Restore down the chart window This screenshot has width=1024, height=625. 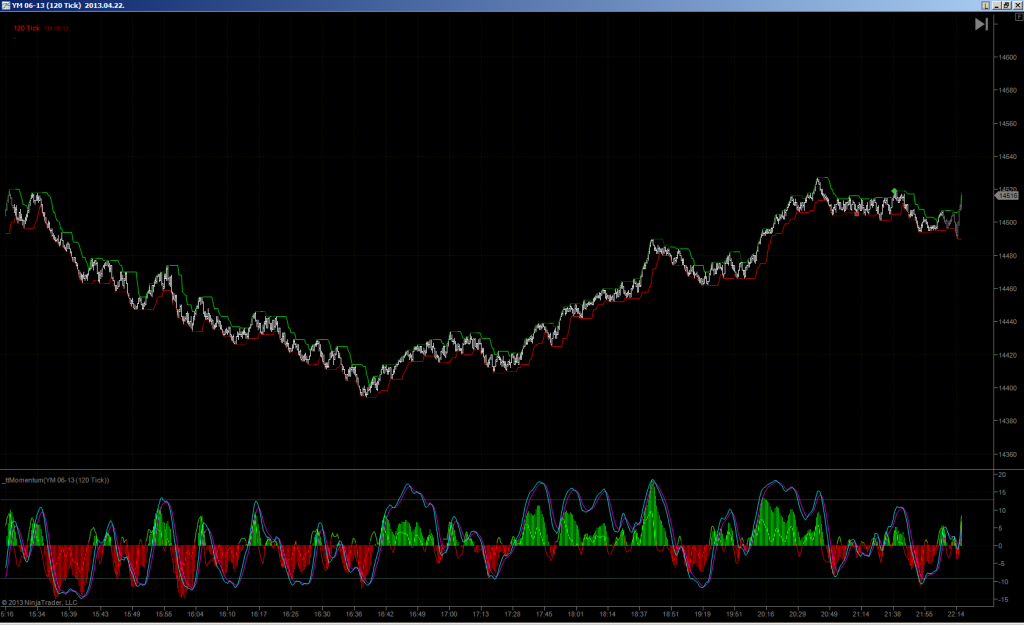tap(1006, 5)
